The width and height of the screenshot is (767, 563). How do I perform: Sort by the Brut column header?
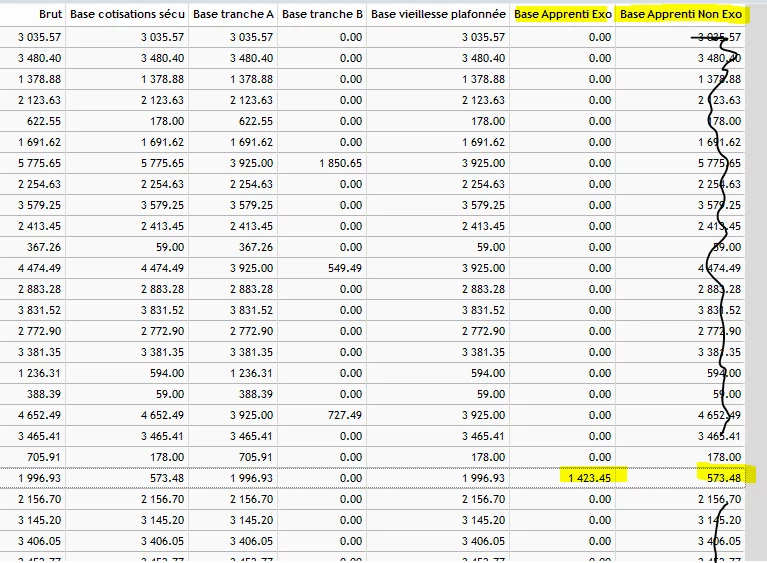50,15
